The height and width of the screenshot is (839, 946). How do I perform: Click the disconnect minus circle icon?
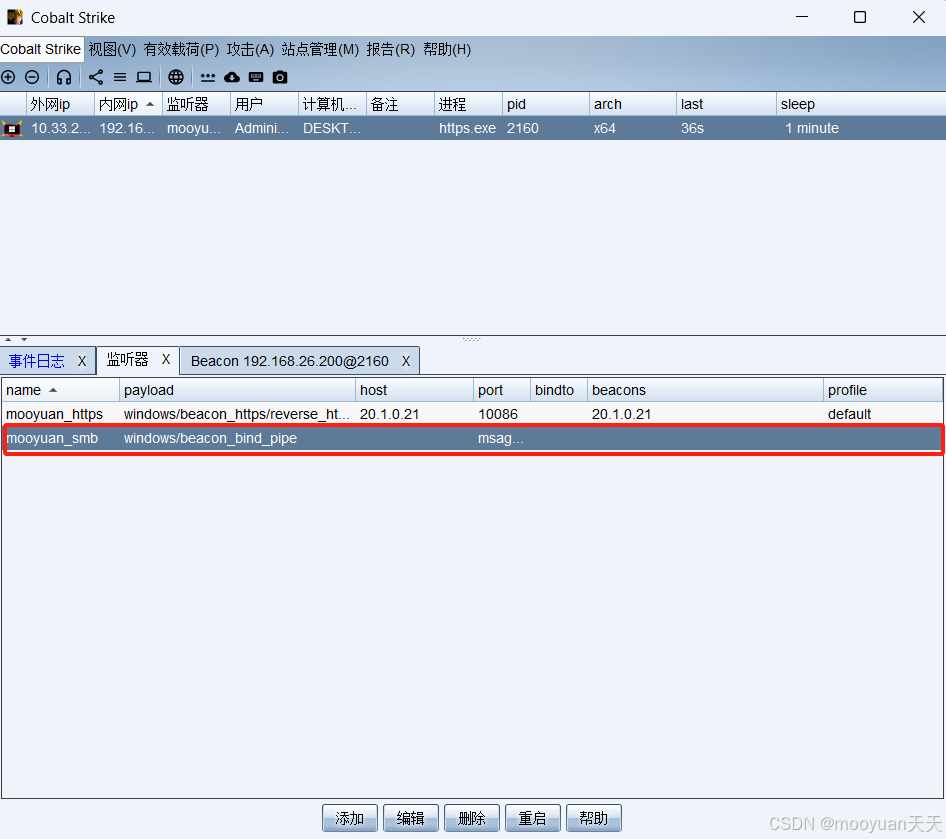[32, 77]
